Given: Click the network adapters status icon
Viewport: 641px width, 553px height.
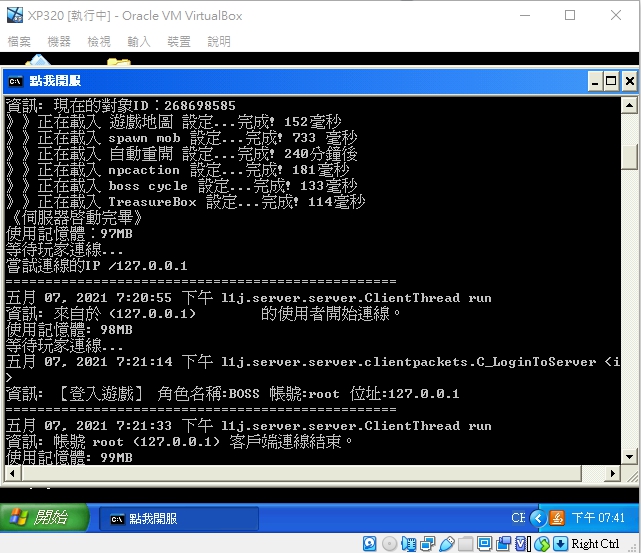Looking at the screenshot, I should click(428, 544).
